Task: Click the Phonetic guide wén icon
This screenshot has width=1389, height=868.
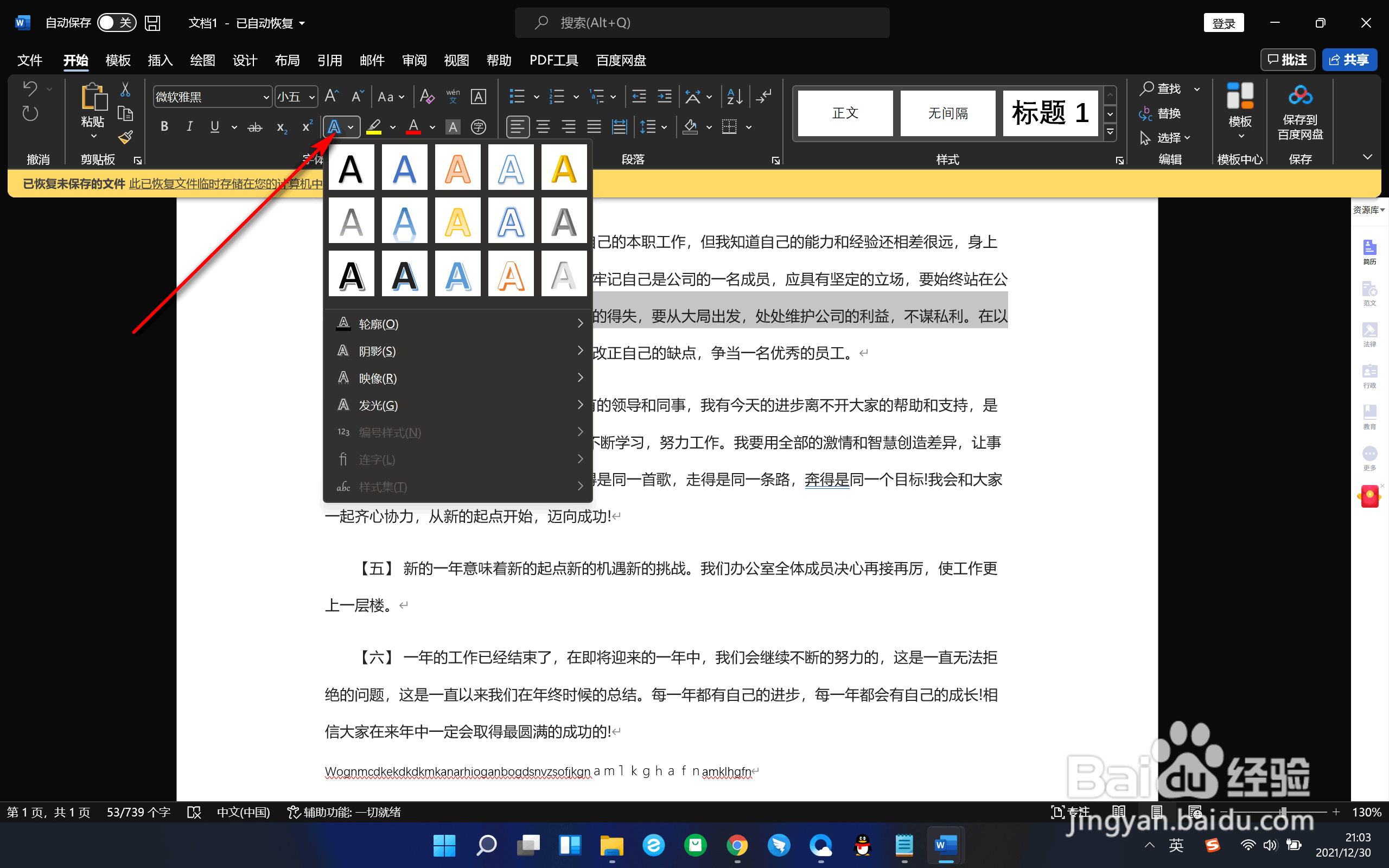Action: (x=453, y=97)
